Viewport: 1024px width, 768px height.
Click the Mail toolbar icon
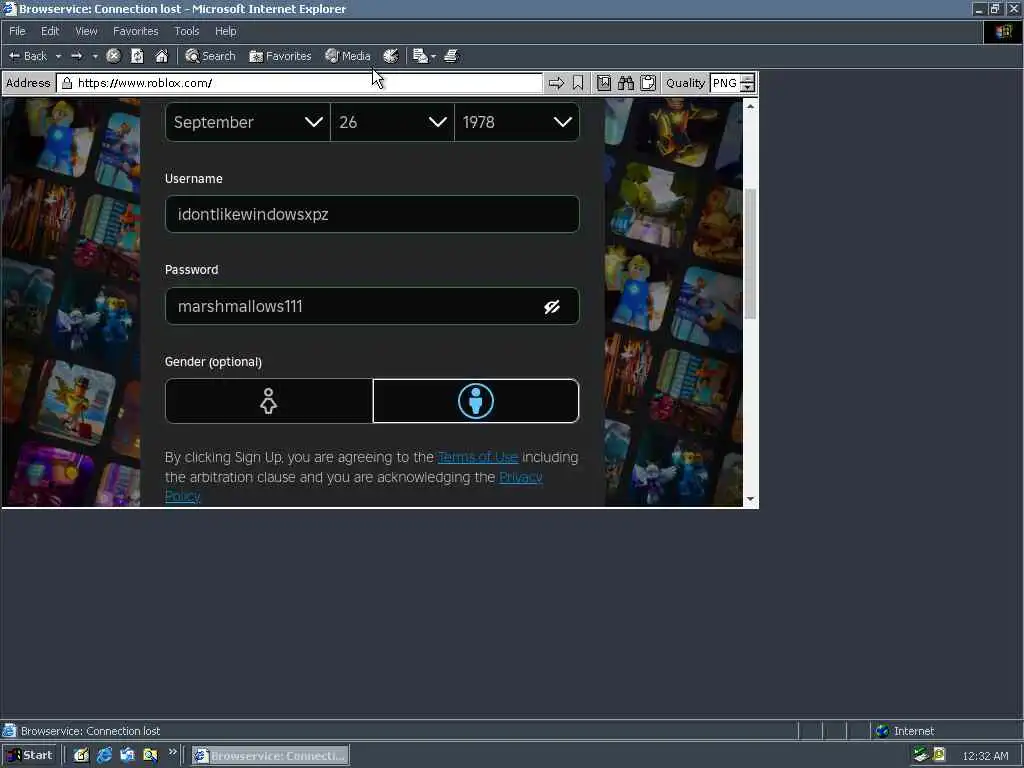coord(420,56)
